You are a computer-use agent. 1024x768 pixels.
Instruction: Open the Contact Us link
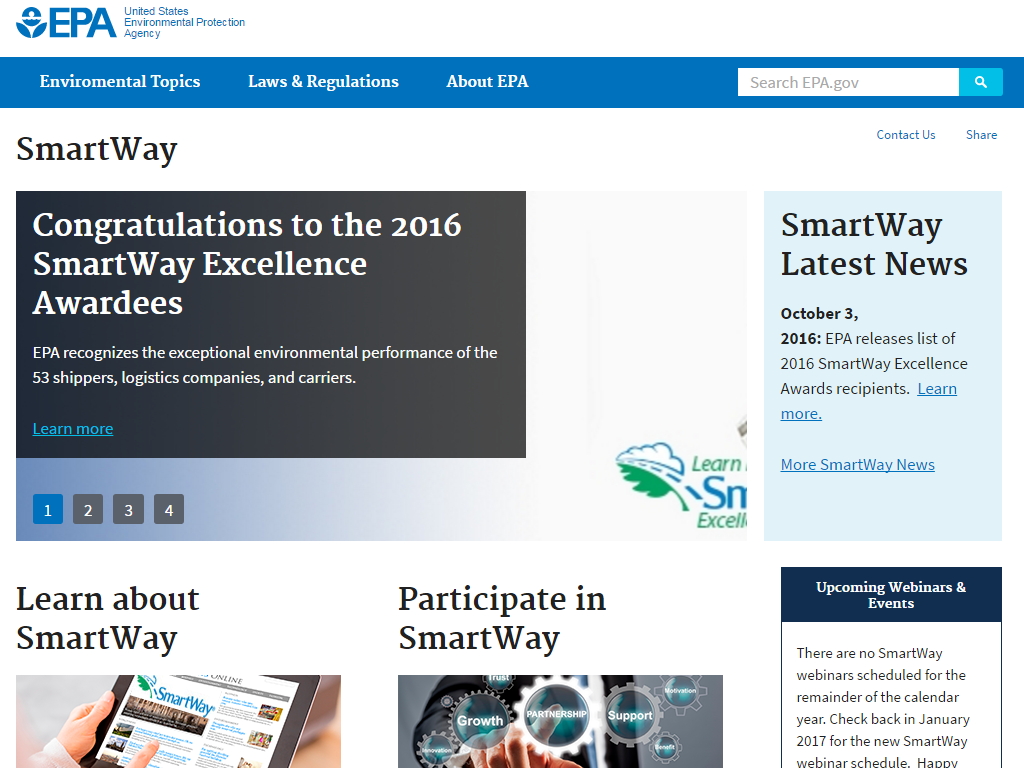click(905, 135)
